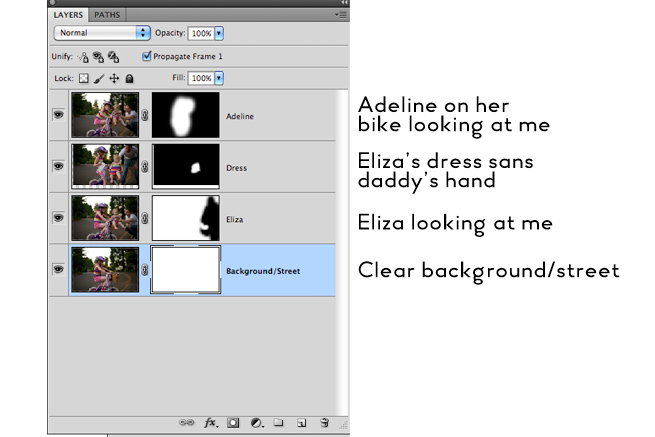
Task: Enable Lock position icon
Action: click(x=114, y=78)
